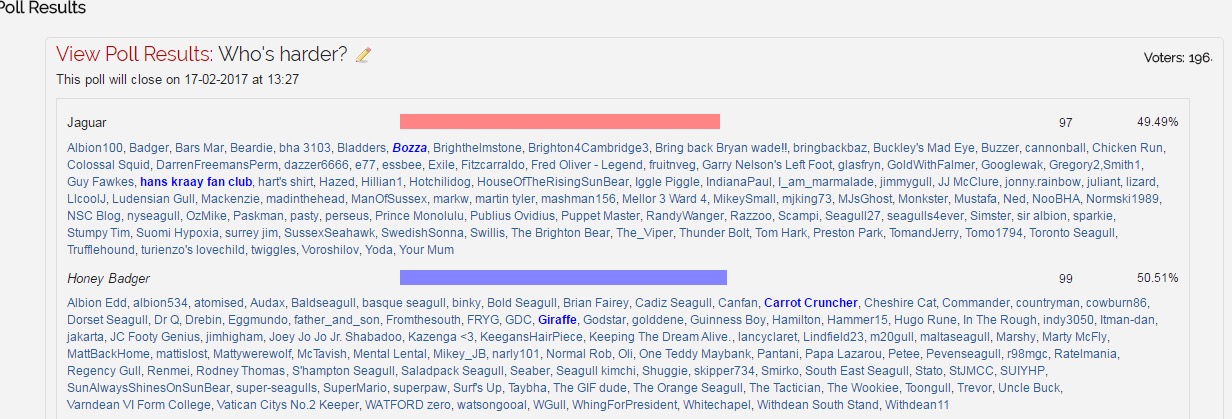This screenshot has width=1232, height=419.
Task: Click the red Jaguar result bar
Action: [560, 122]
